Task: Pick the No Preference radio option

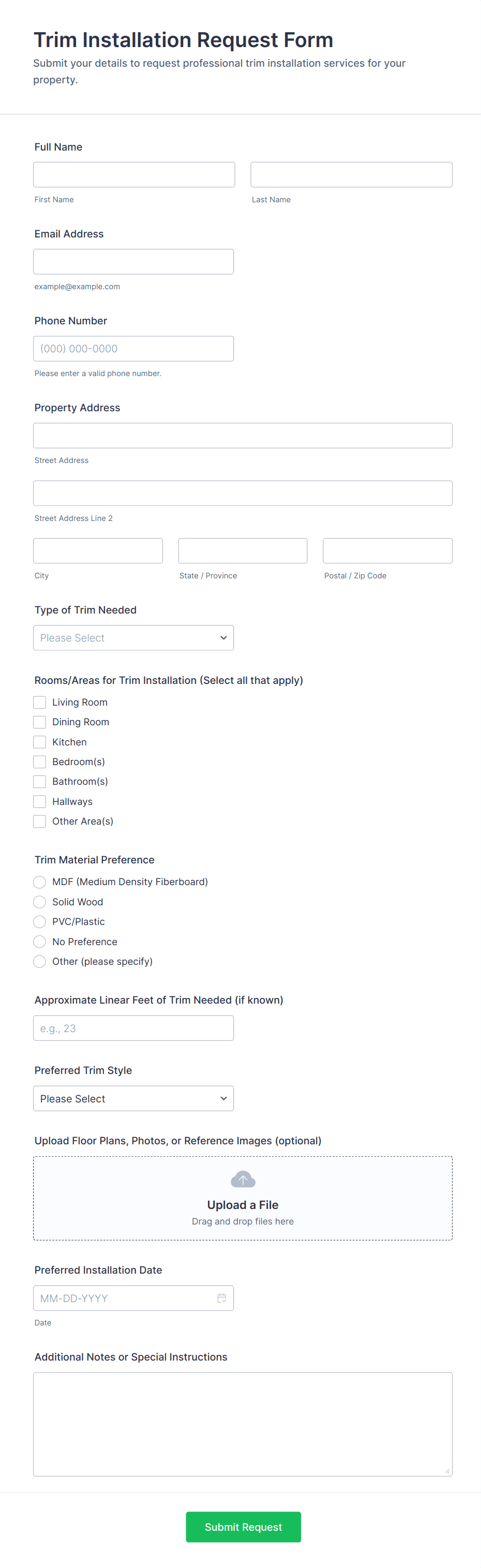Action: [x=40, y=941]
